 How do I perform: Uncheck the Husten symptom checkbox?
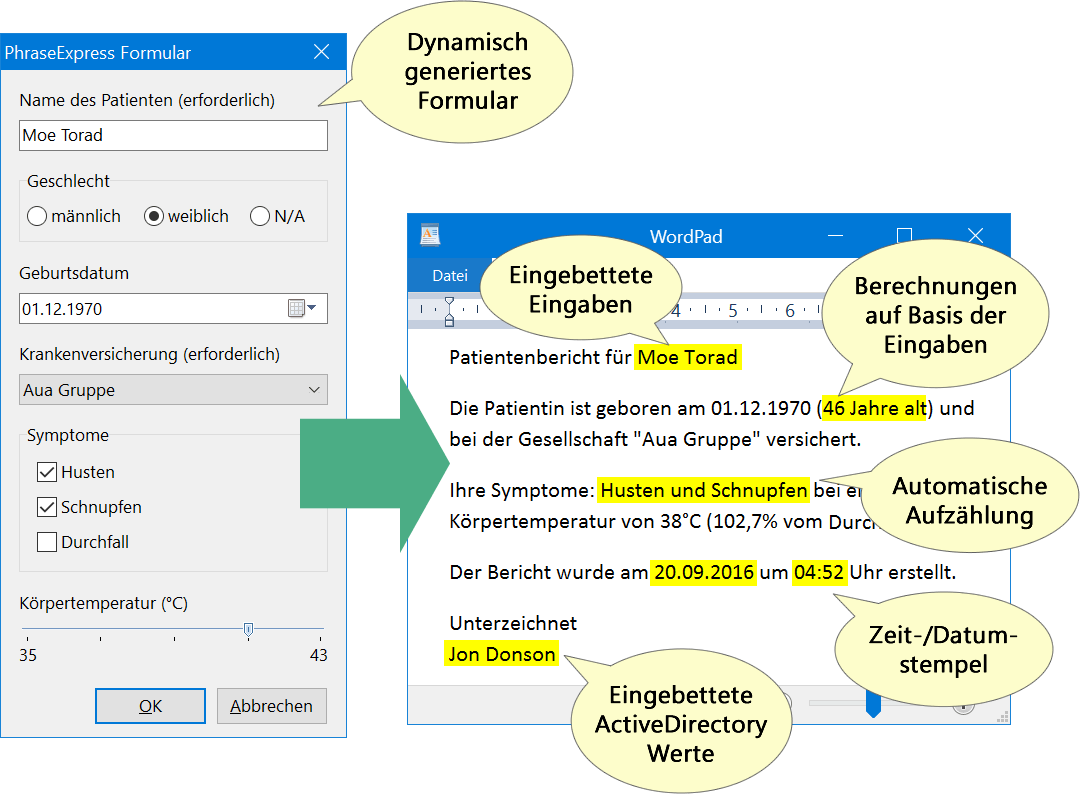(47, 472)
